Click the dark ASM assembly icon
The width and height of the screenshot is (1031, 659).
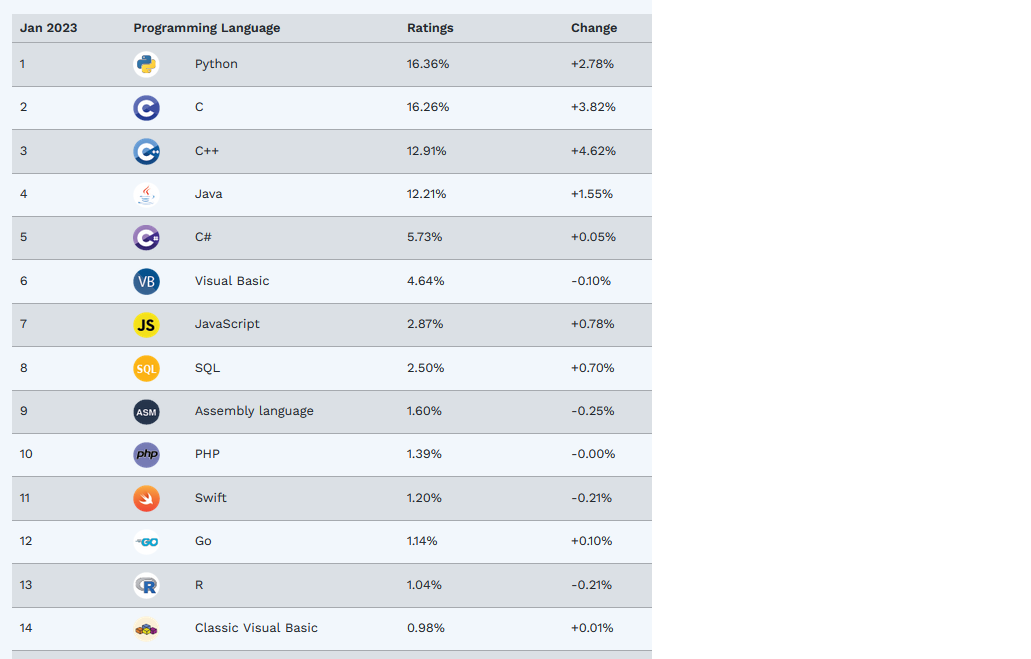click(x=146, y=412)
